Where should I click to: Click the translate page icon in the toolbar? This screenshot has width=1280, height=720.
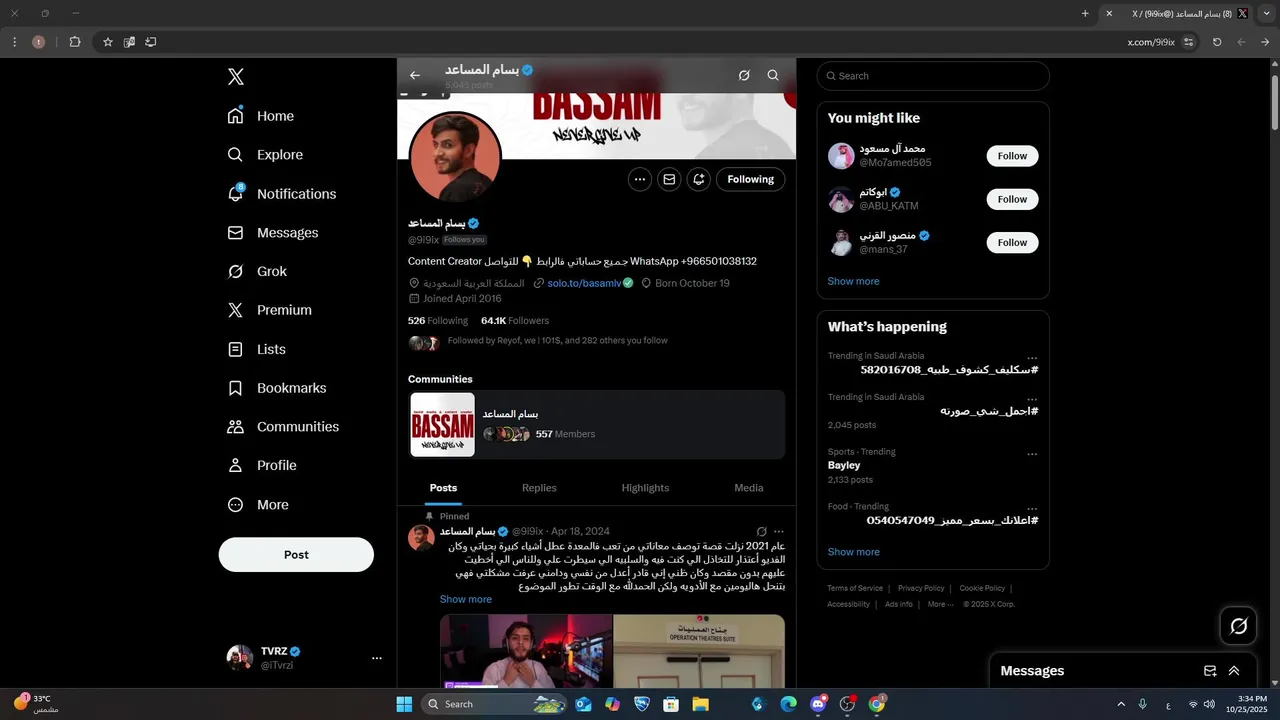[129, 42]
